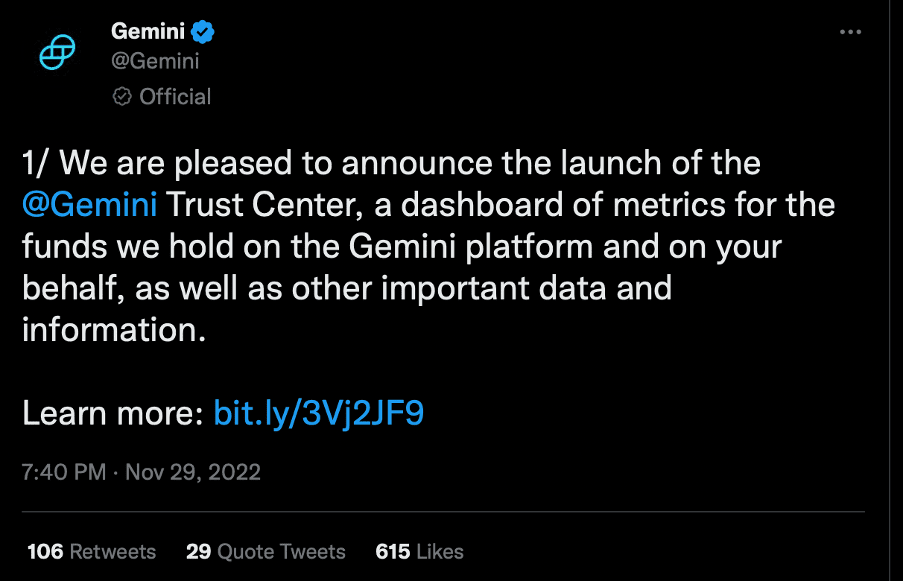This screenshot has width=904, height=582.
Task: Click the Official label text
Action: [175, 96]
